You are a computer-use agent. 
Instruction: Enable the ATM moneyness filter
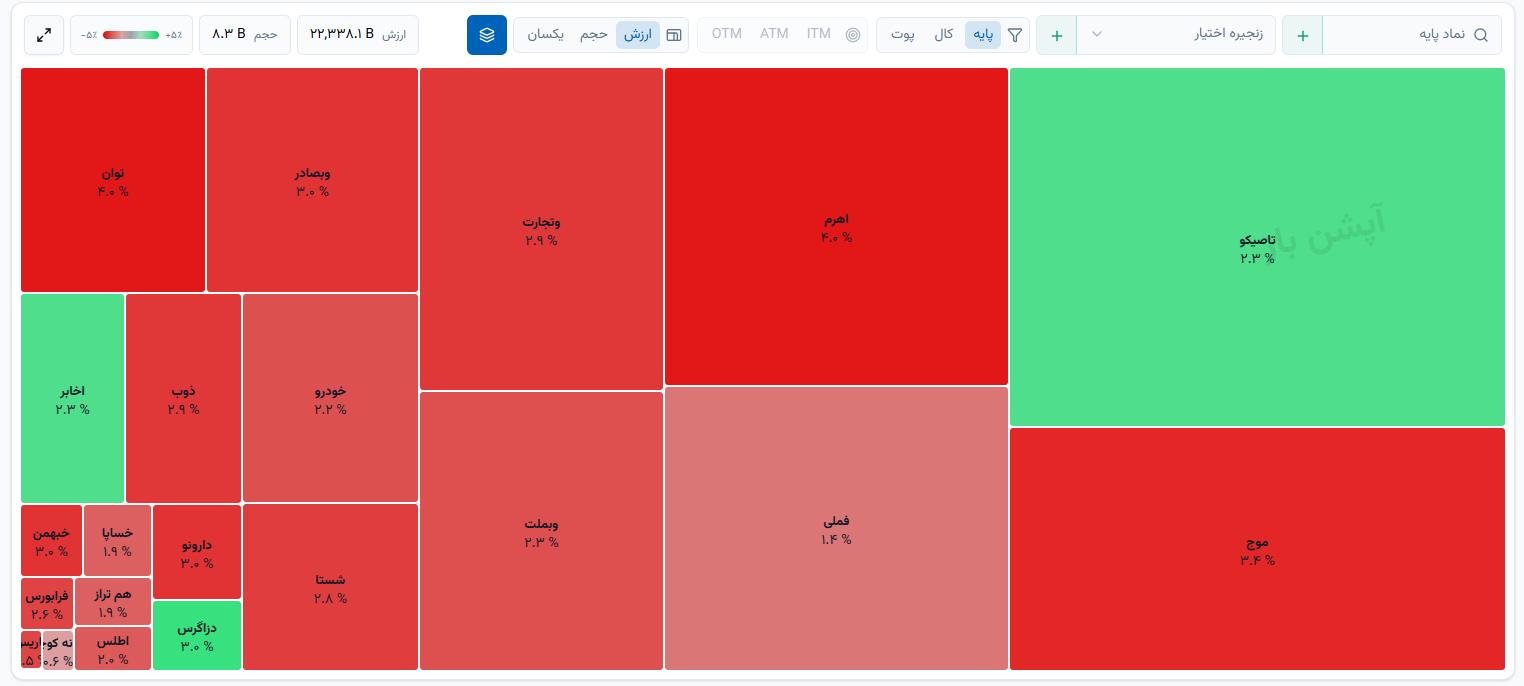[x=774, y=34]
